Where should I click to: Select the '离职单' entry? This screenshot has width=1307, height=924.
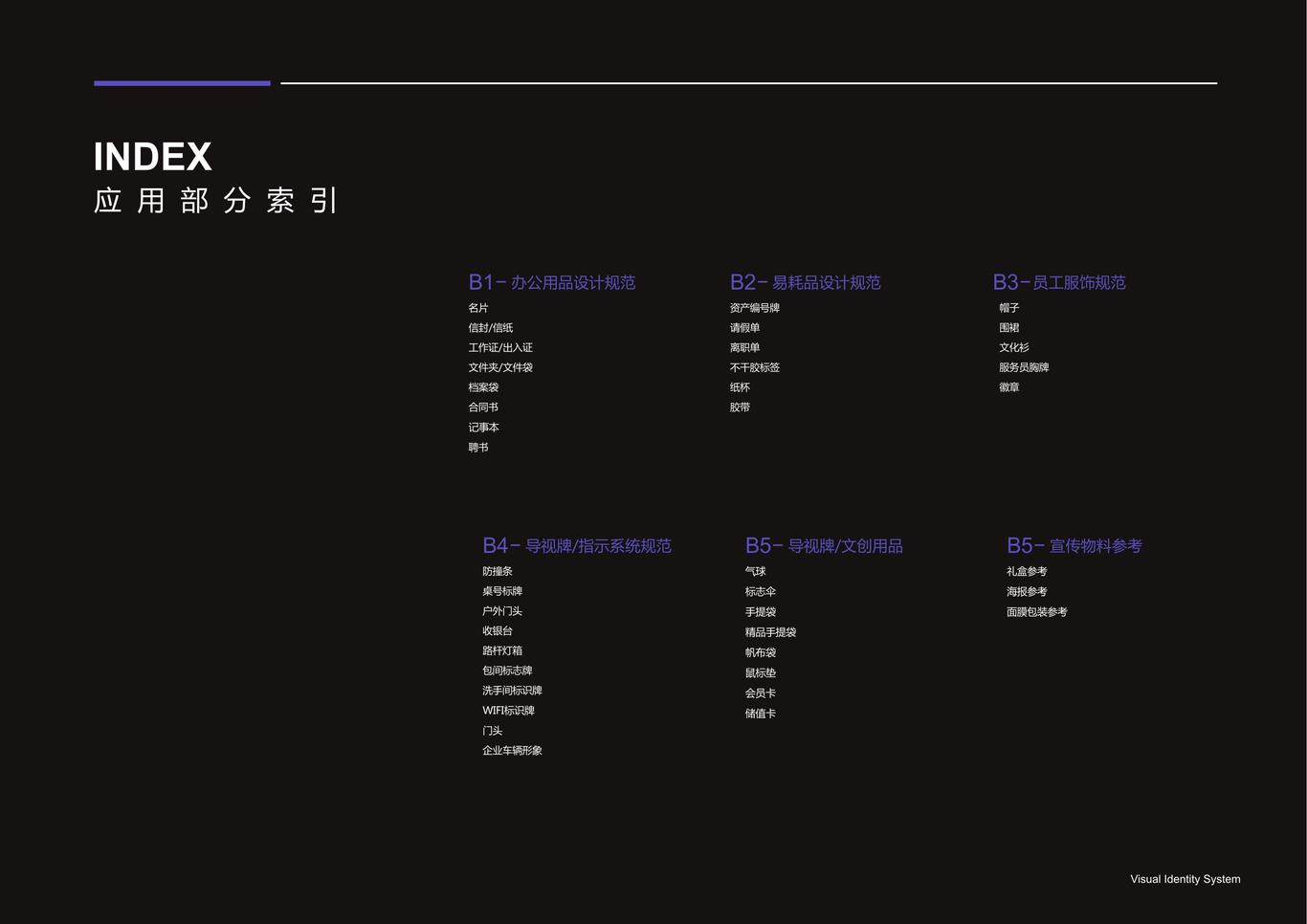[745, 348]
